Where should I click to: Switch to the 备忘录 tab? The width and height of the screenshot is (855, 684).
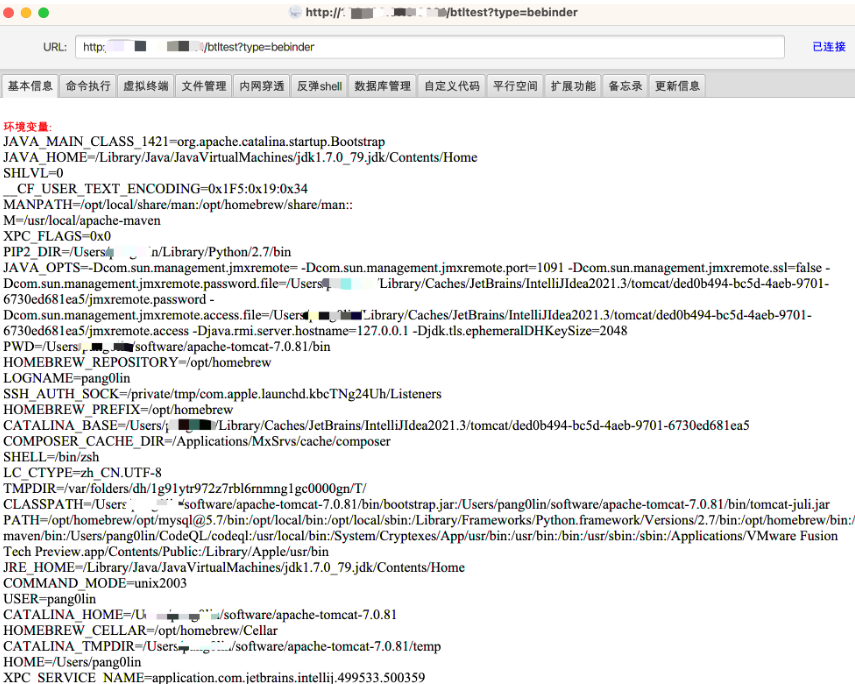[x=625, y=86]
